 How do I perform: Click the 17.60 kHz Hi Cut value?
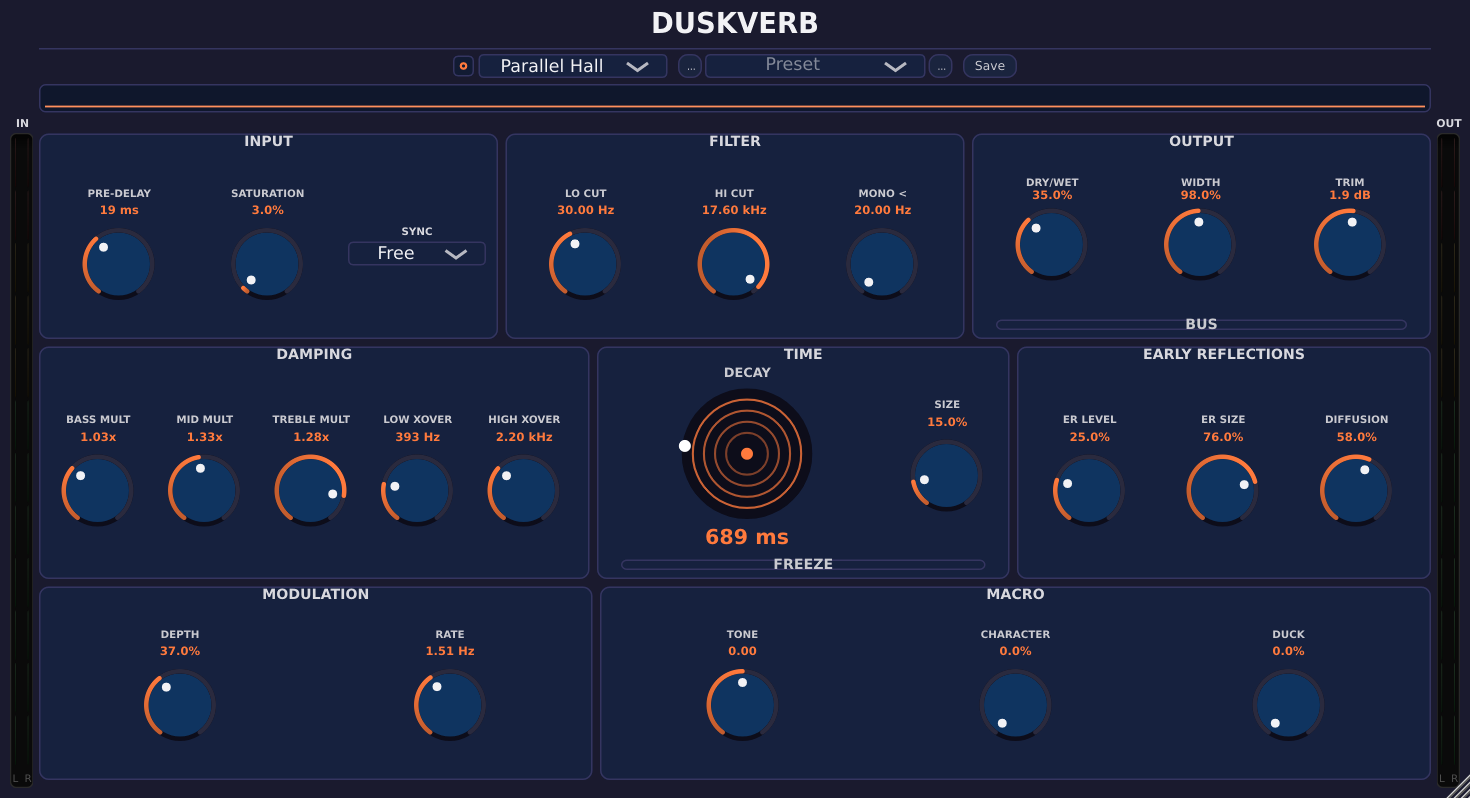(734, 210)
